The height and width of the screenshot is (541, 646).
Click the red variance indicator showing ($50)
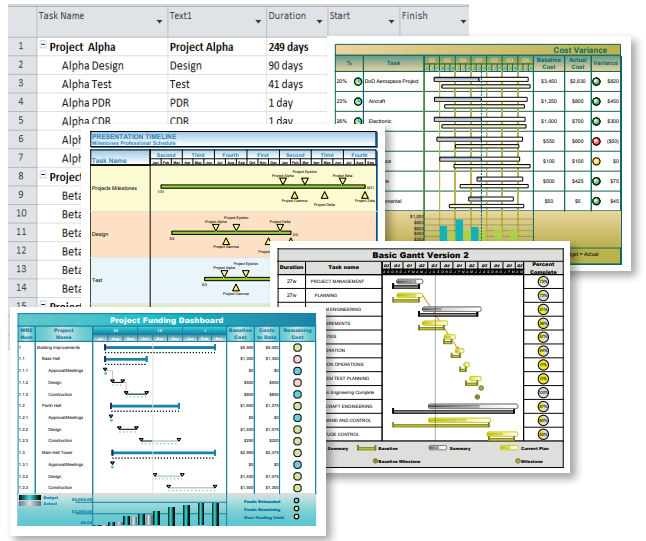(597, 141)
